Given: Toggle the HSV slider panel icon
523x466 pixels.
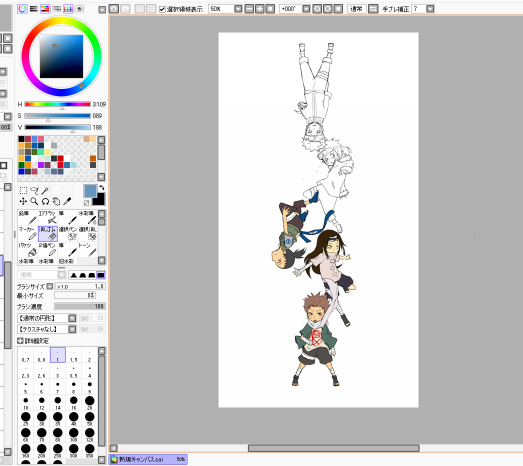Looking at the screenshot, I should click(45, 9).
